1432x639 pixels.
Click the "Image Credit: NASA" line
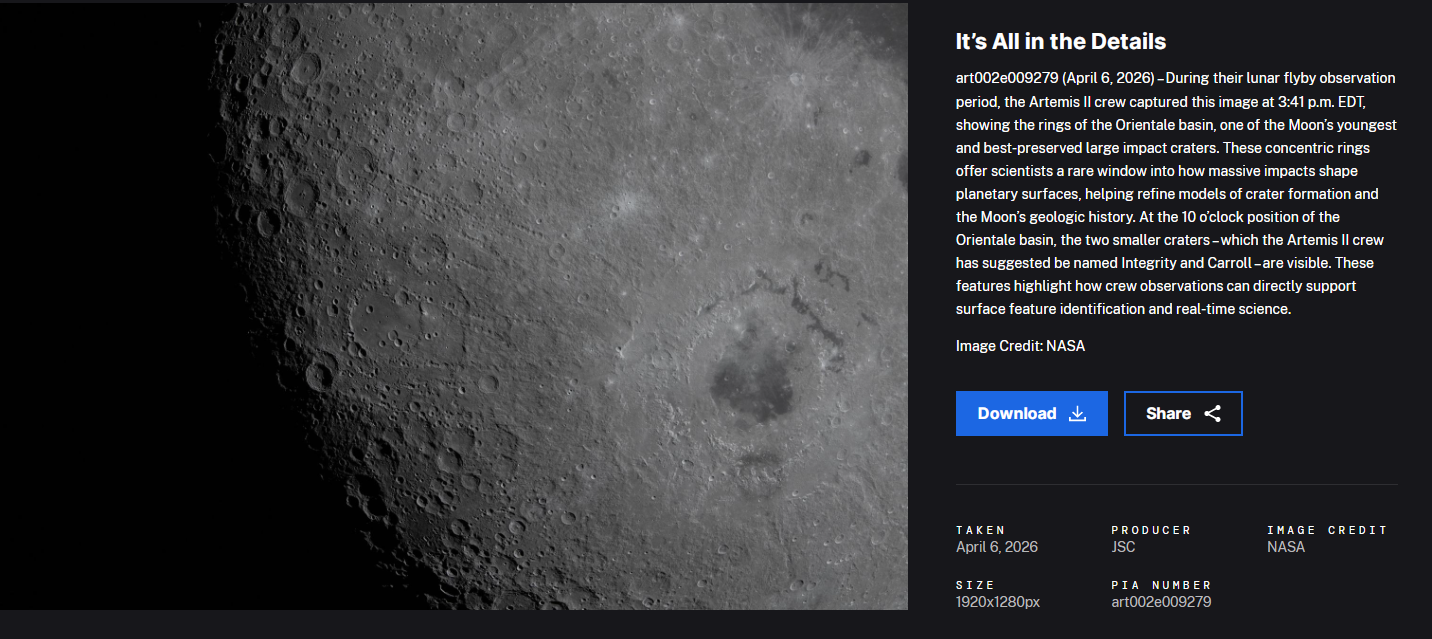pyautogui.click(x=1020, y=346)
